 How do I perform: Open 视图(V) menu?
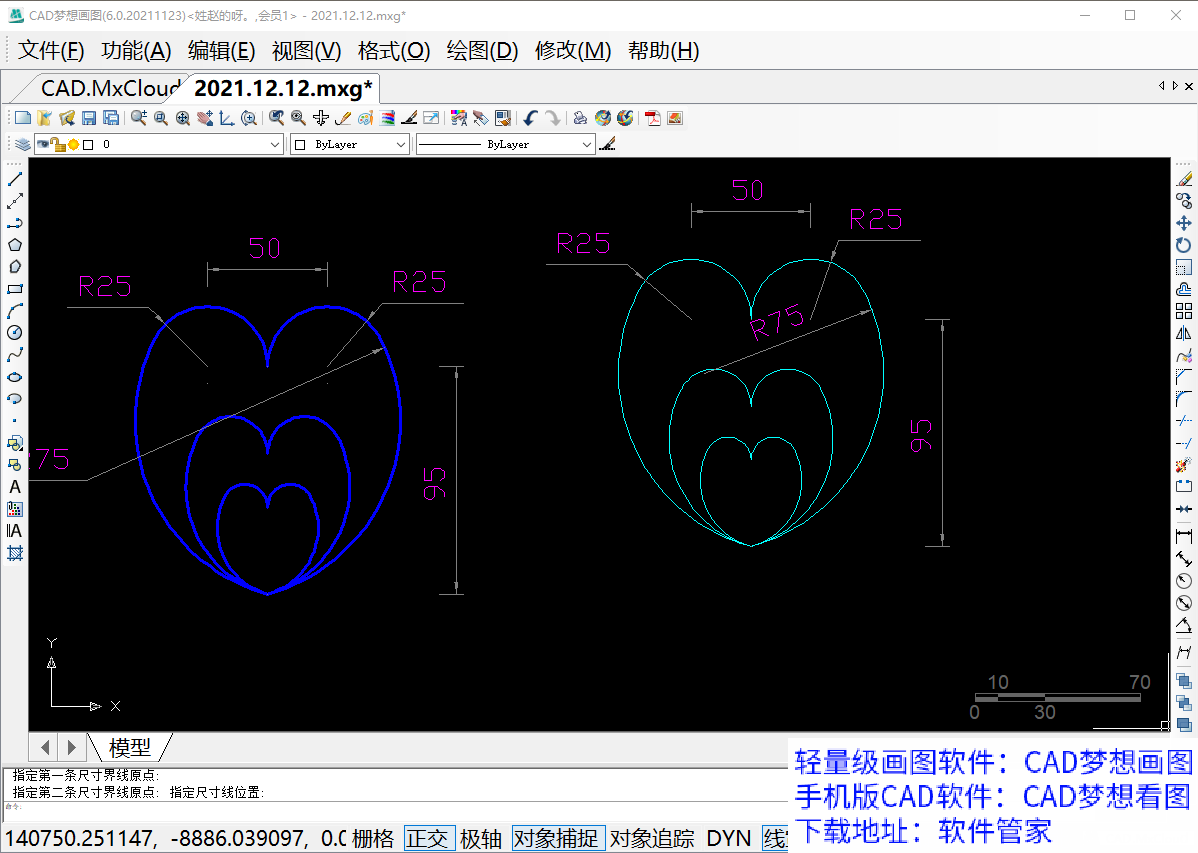tap(306, 50)
